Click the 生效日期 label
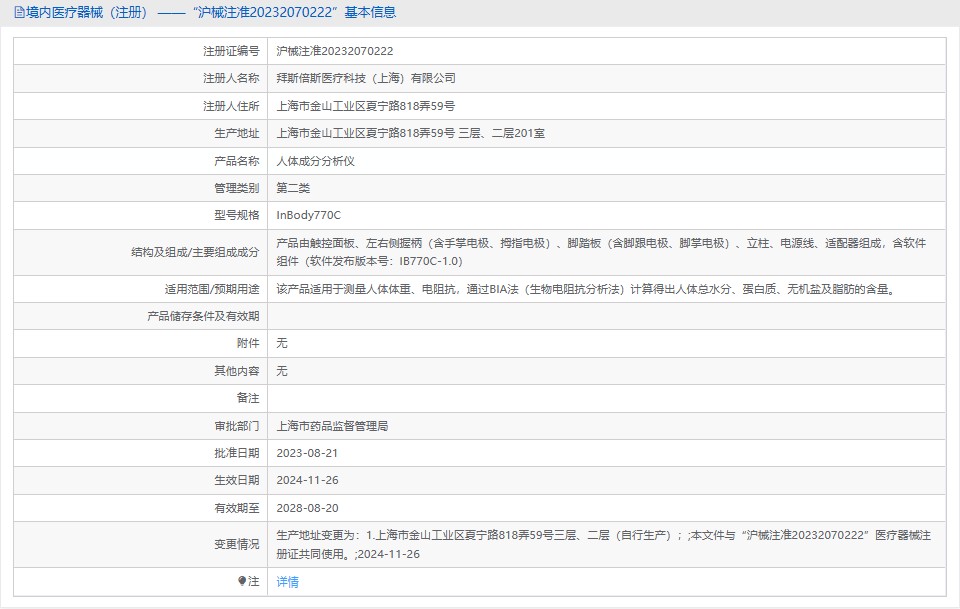Viewport: 960px width, 609px height. tap(236, 480)
